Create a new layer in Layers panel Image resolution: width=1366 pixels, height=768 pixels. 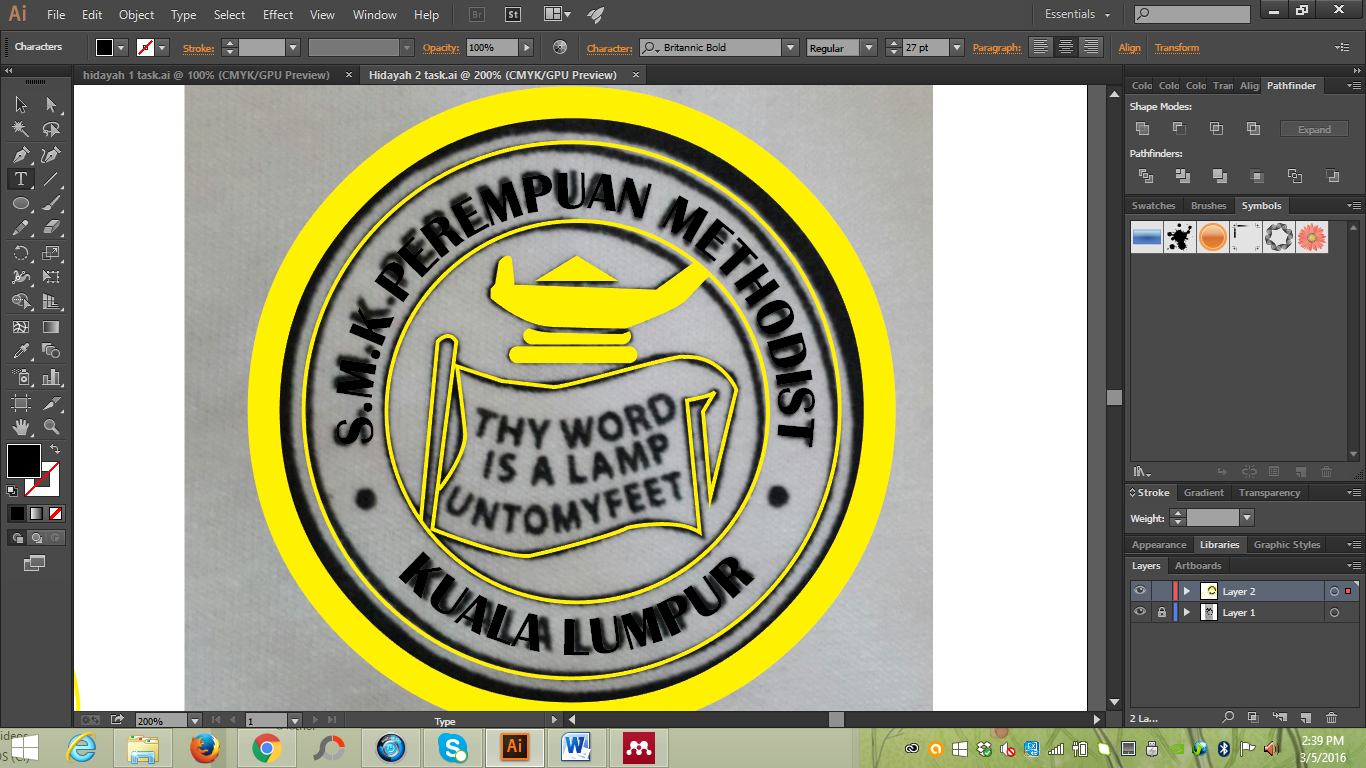1306,718
